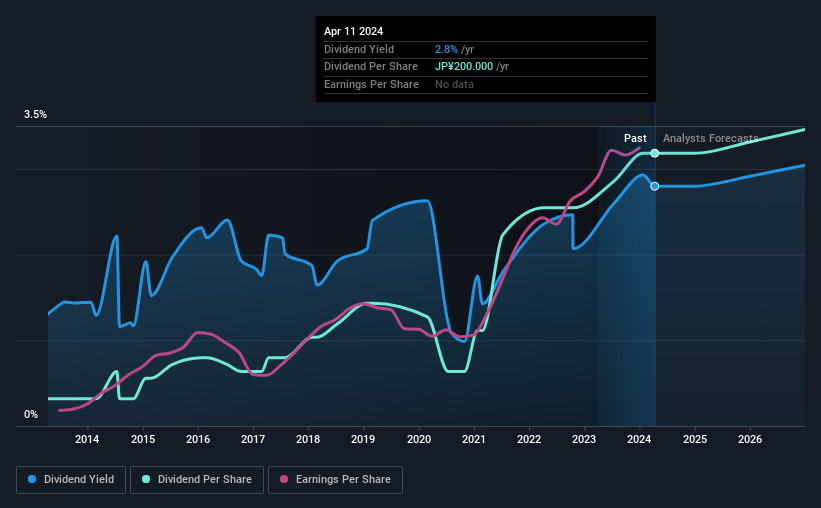Click the 'Analysts Forecasts' label
This screenshot has width=821, height=508.
(x=711, y=138)
